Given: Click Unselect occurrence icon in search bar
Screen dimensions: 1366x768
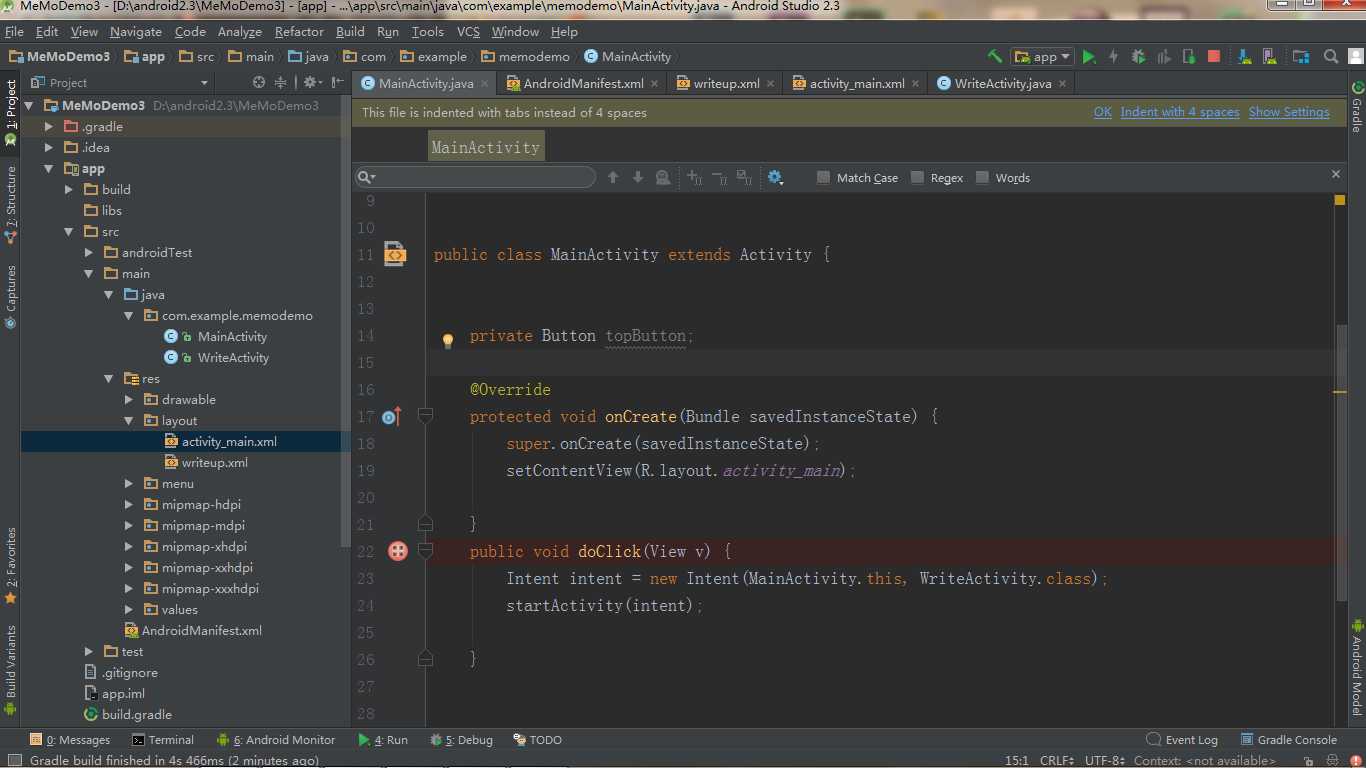Looking at the screenshot, I should tap(719, 177).
